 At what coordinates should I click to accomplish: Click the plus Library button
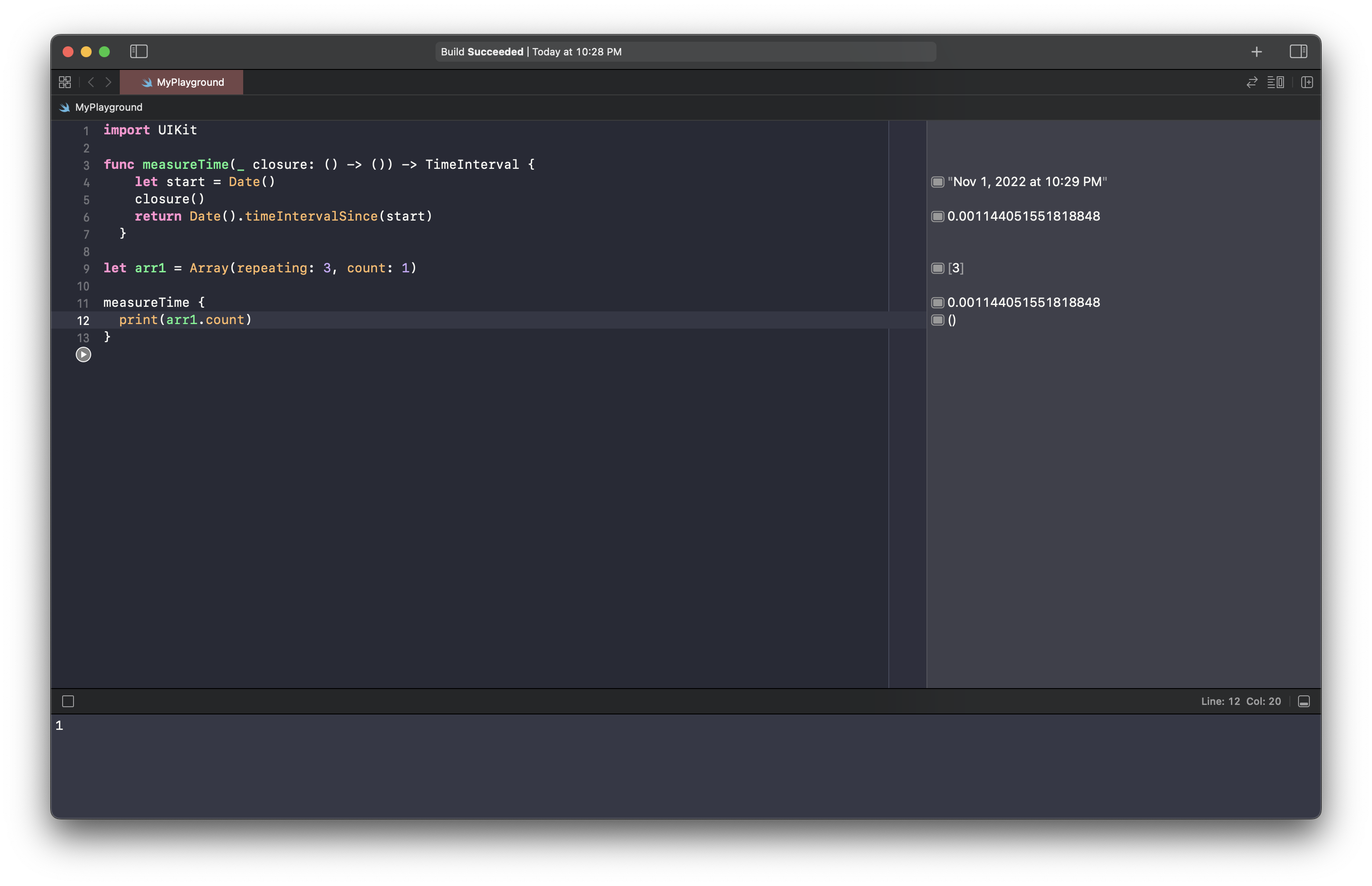pos(1256,52)
